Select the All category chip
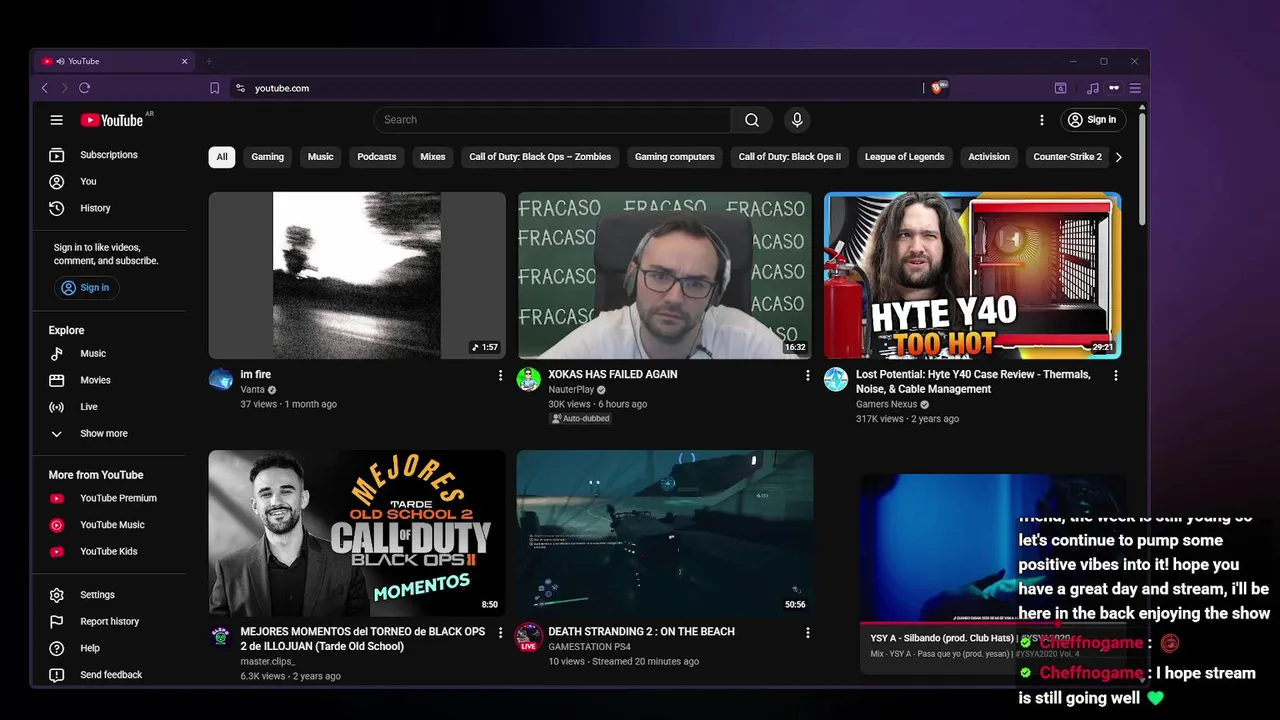The height and width of the screenshot is (720, 1280). (222, 157)
